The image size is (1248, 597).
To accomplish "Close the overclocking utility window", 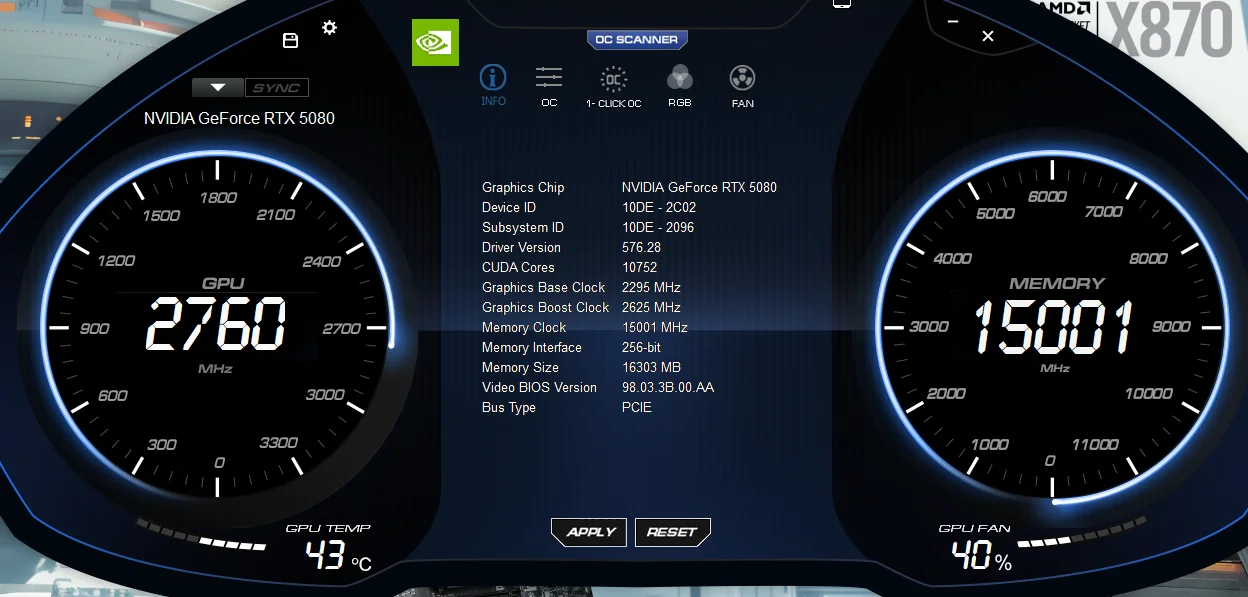I will point(988,36).
